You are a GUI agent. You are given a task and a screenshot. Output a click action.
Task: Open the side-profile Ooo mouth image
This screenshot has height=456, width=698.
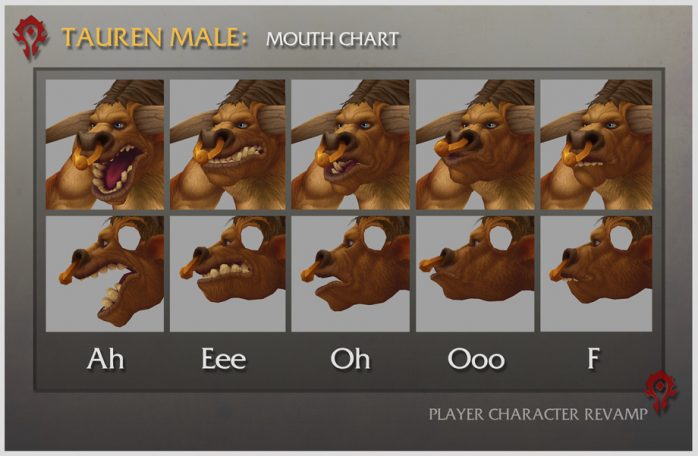pyautogui.click(x=475, y=274)
